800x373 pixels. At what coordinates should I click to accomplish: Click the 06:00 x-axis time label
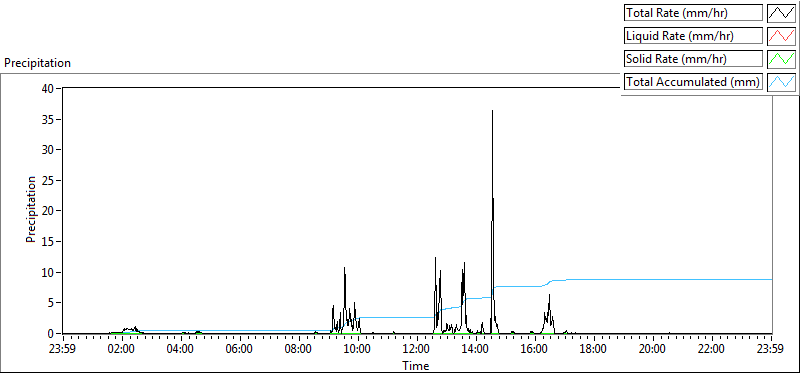(240, 350)
